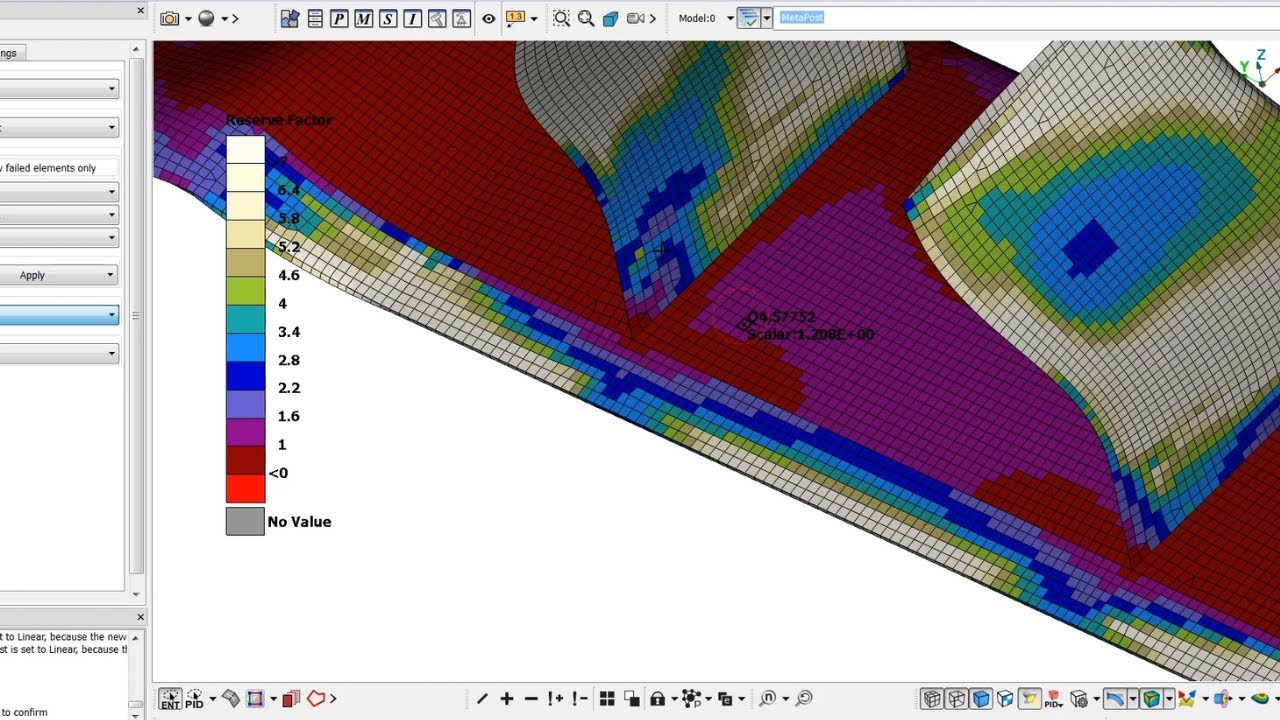This screenshot has width=1280, height=720.
Task: Click the red polygon selection icon
Action: tap(316, 699)
